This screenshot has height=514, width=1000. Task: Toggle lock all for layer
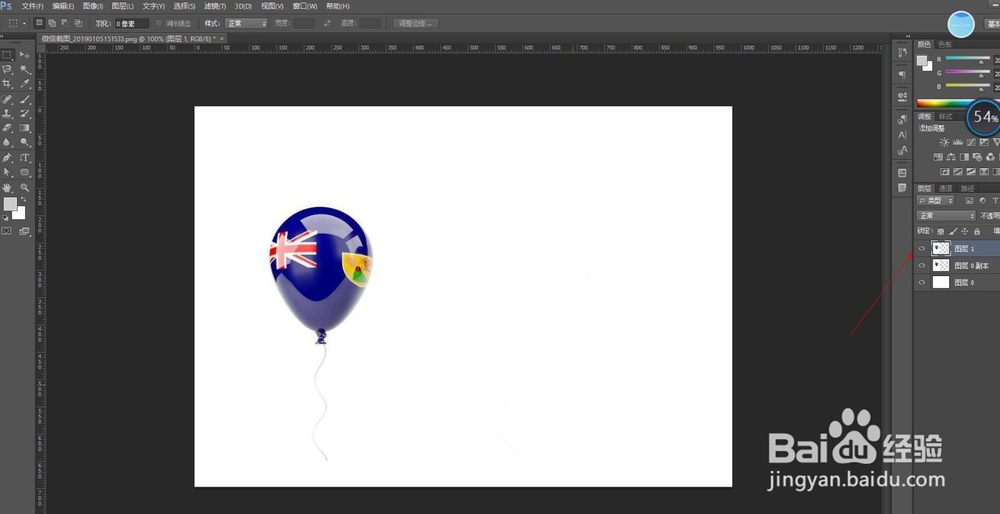pyautogui.click(x=977, y=231)
